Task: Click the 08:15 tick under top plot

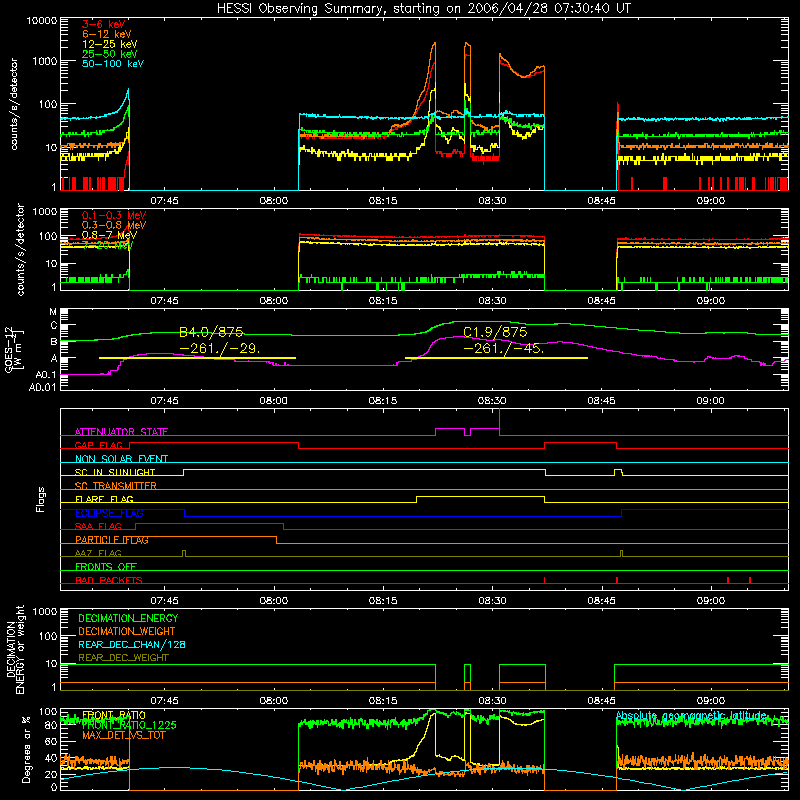Action: (383, 201)
